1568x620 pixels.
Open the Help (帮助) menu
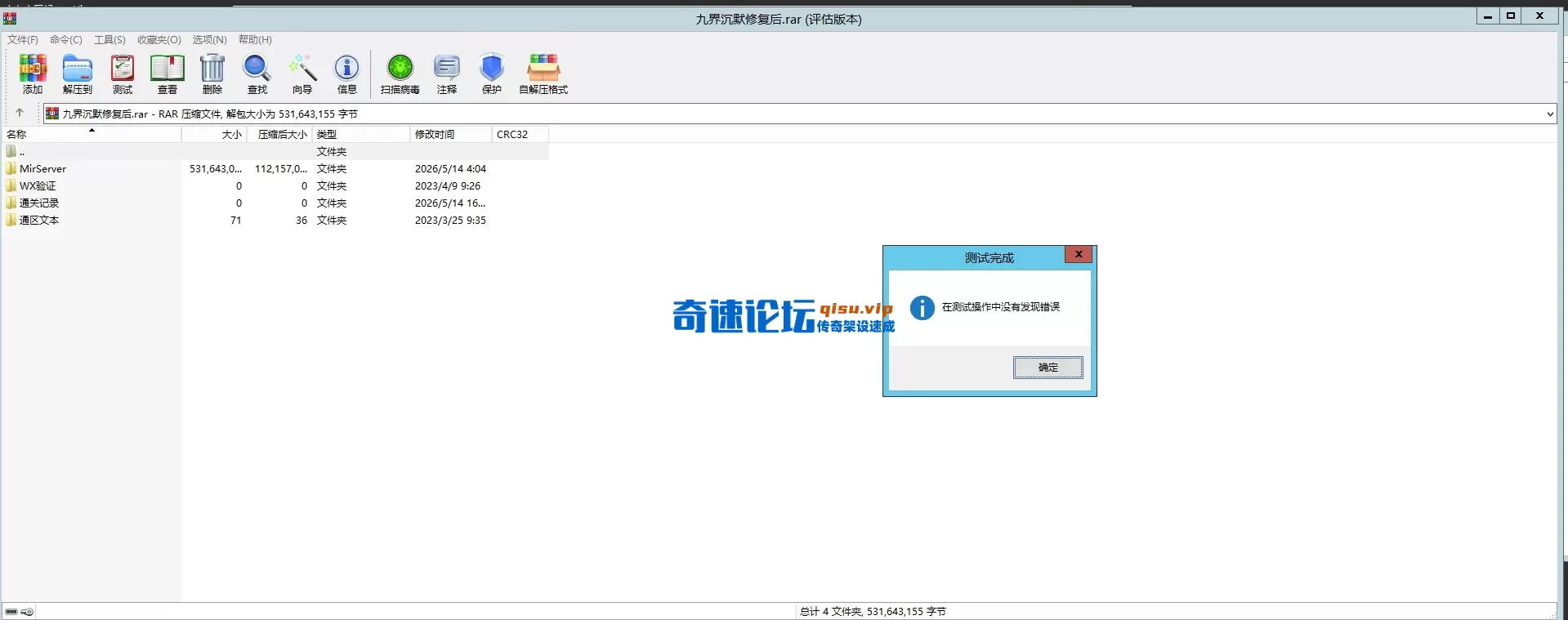pos(255,39)
